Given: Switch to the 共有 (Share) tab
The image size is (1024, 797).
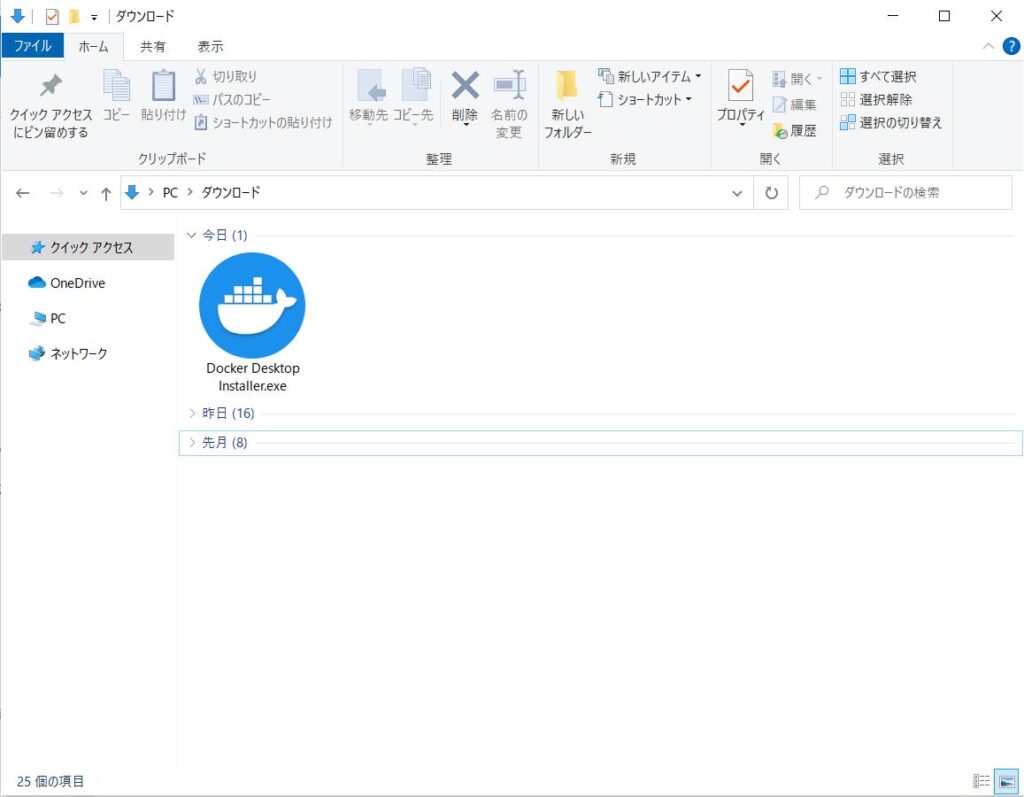Looking at the screenshot, I should coord(153,46).
